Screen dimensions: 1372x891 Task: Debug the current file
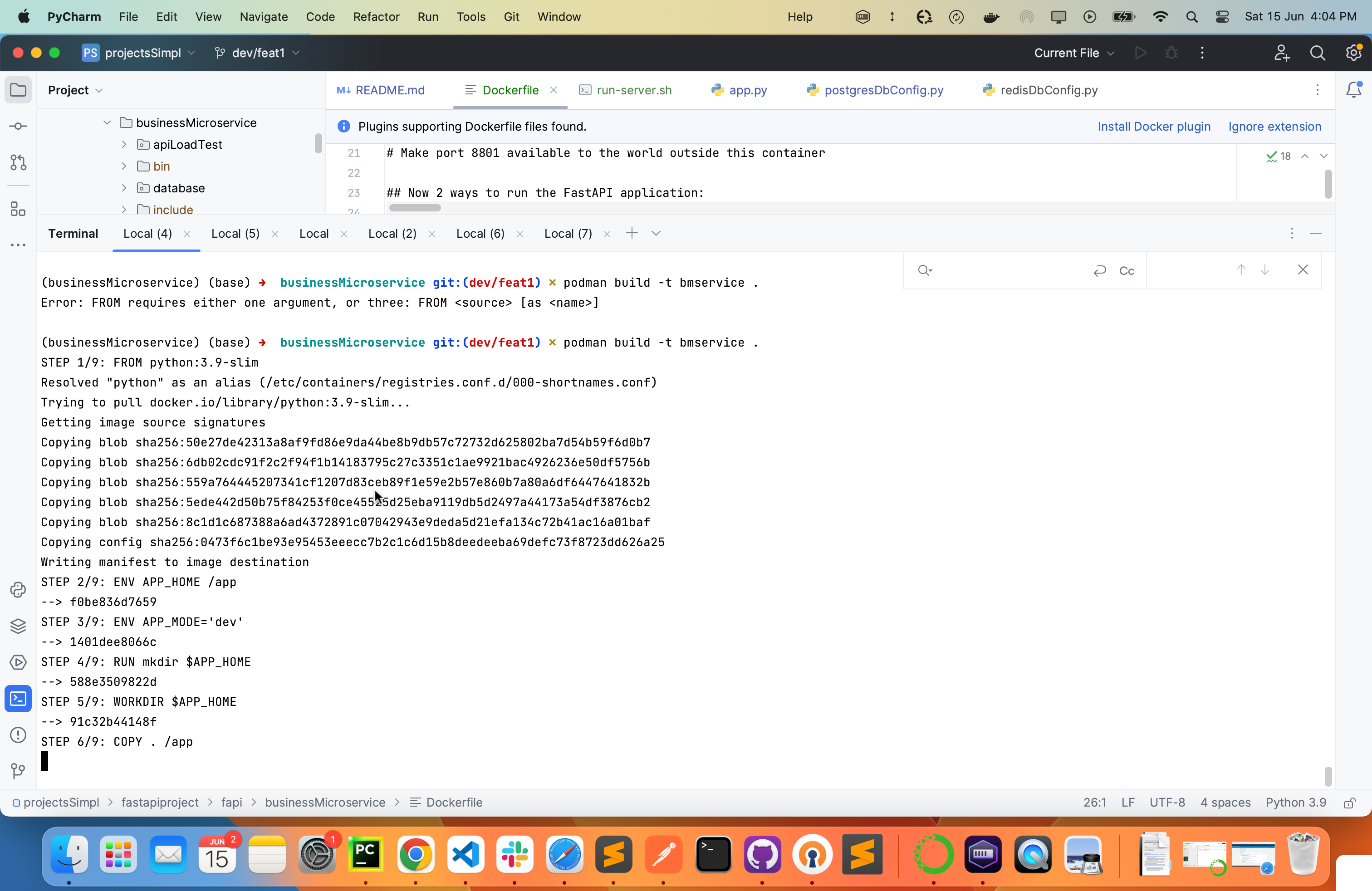click(1171, 53)
